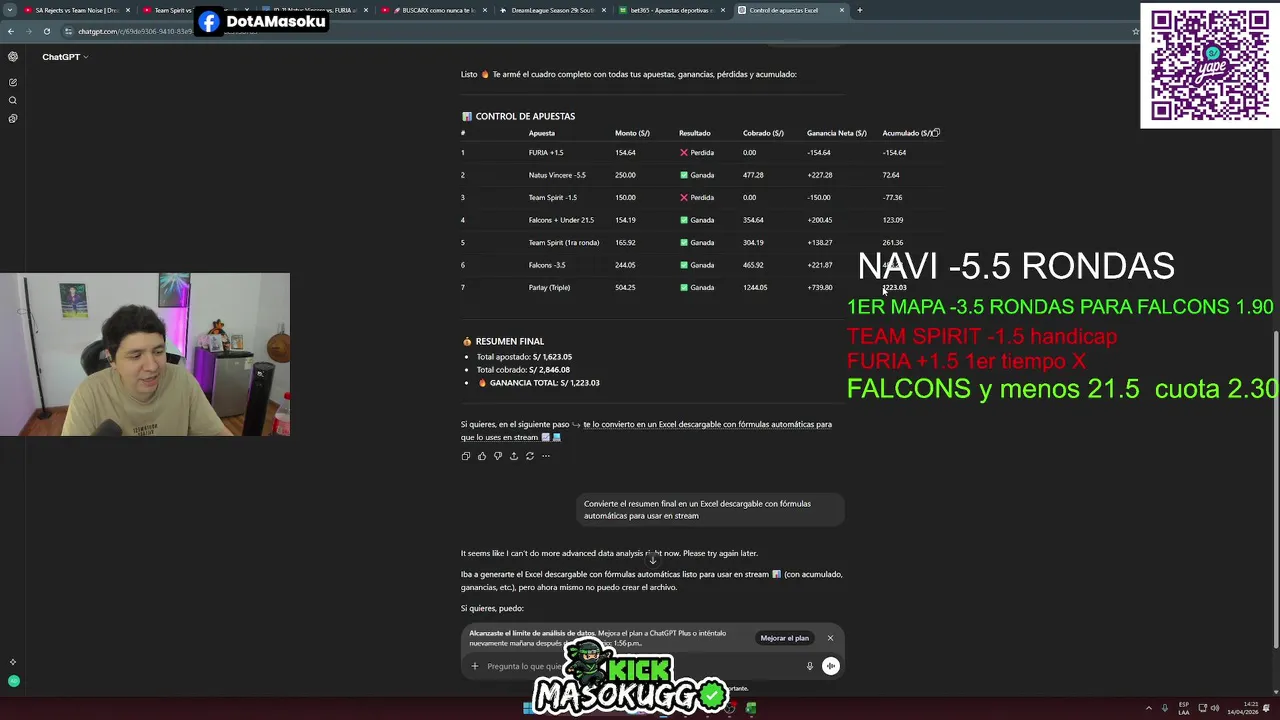The height and width of the screenshot is (720, 1280).
Task: Click the Monto (S/) column header
Action: [x=632, y=133]
